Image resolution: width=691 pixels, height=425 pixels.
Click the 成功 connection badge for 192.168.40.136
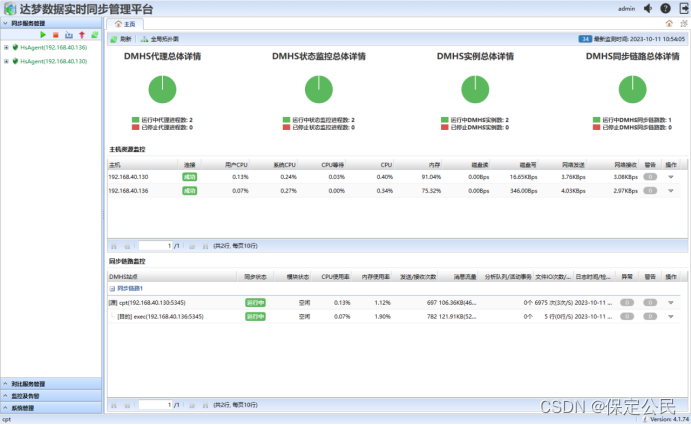point(189,190)
